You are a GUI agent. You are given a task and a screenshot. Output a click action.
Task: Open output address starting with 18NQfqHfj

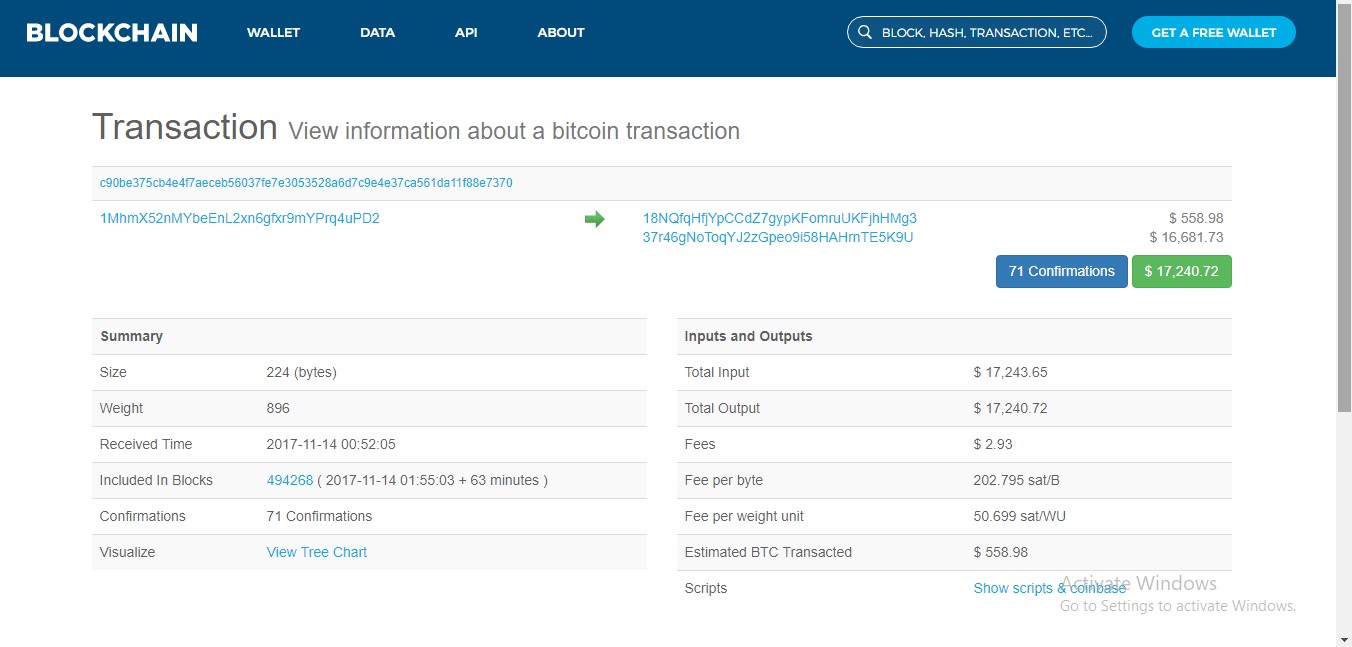pos(779,218)
